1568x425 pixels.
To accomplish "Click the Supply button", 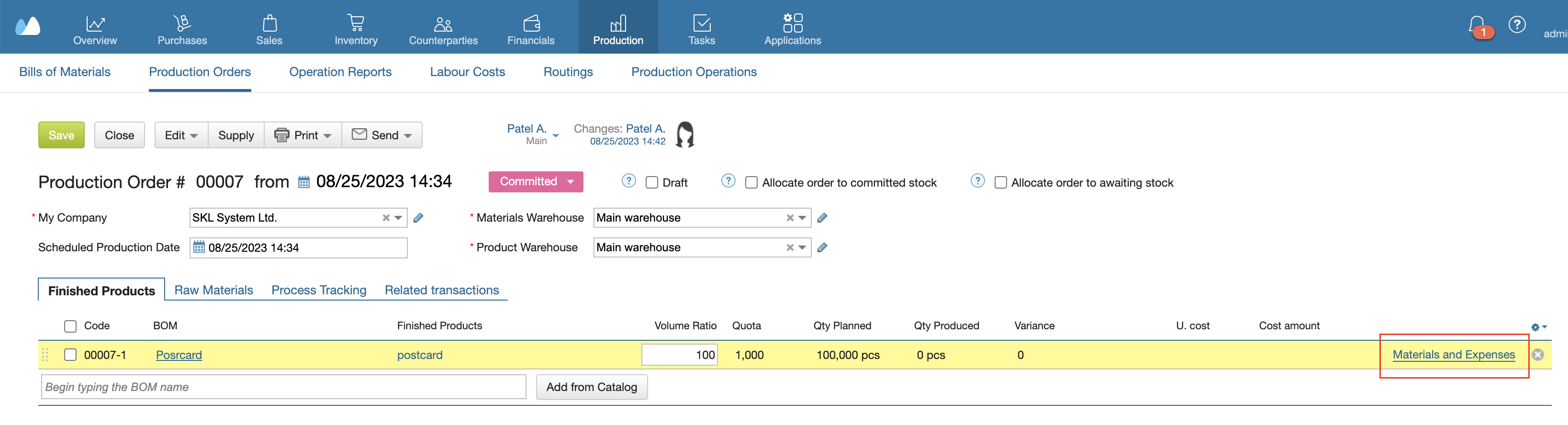I will tap(236, 135).
